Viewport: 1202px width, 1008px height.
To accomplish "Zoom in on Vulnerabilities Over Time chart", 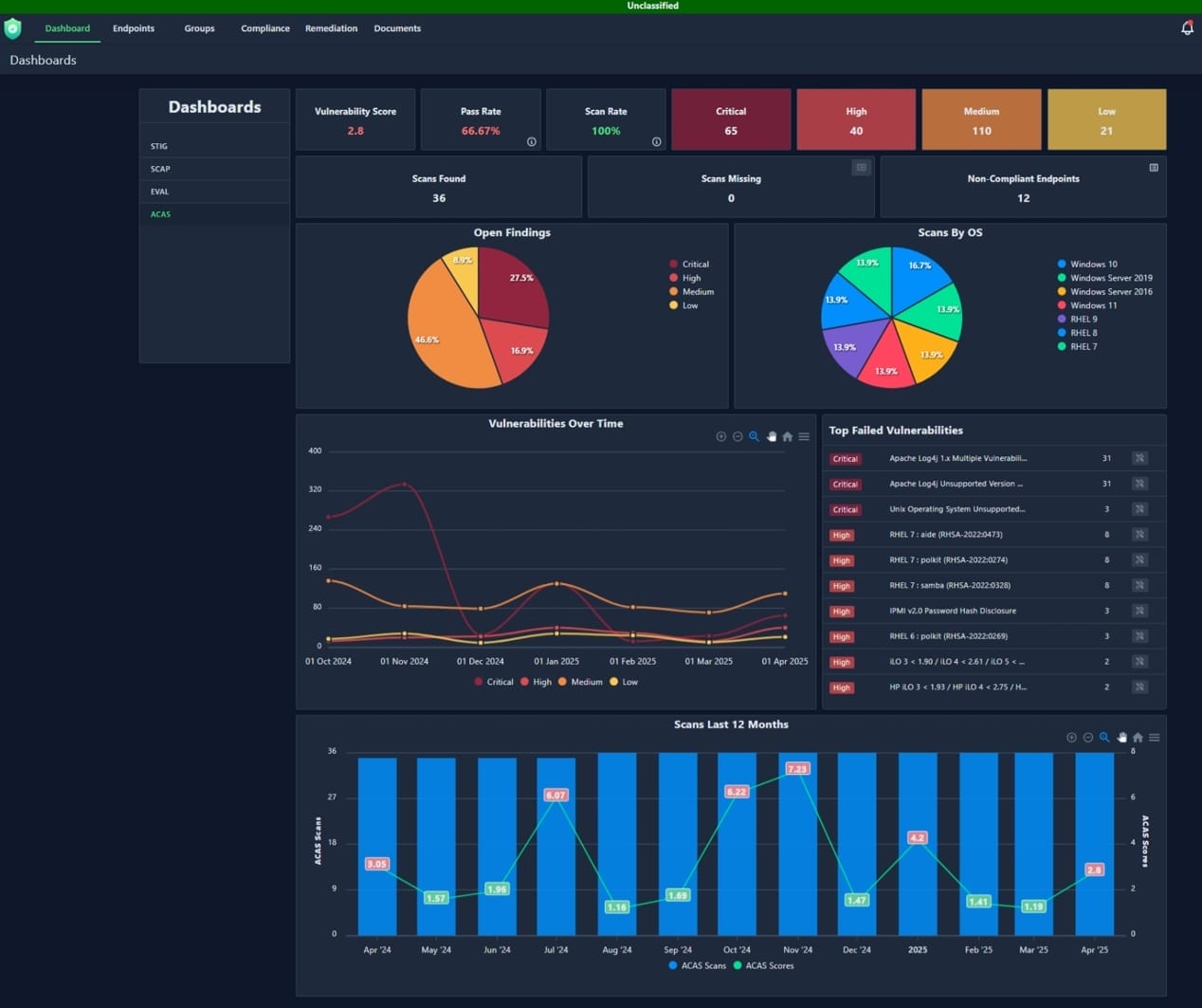I will [x=721, y=437].
